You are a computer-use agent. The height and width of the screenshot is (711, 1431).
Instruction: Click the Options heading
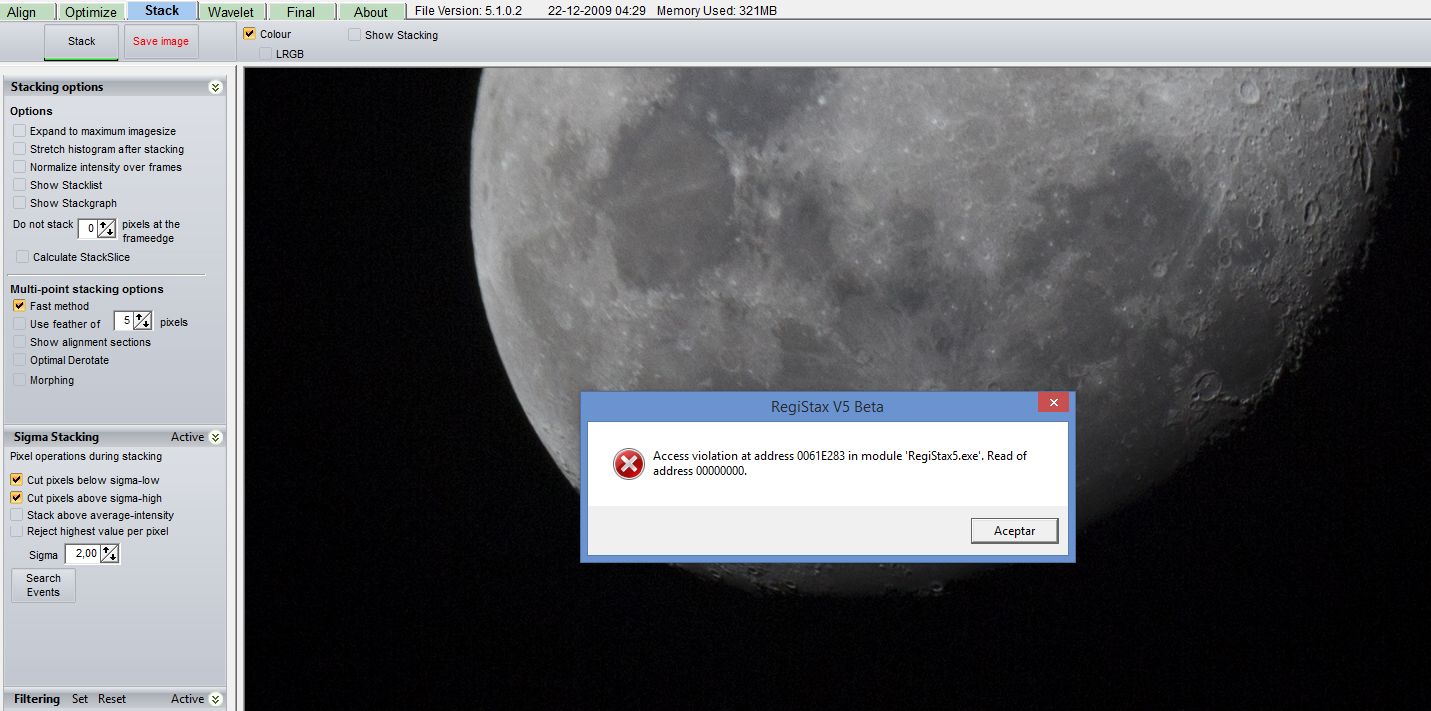31,111
